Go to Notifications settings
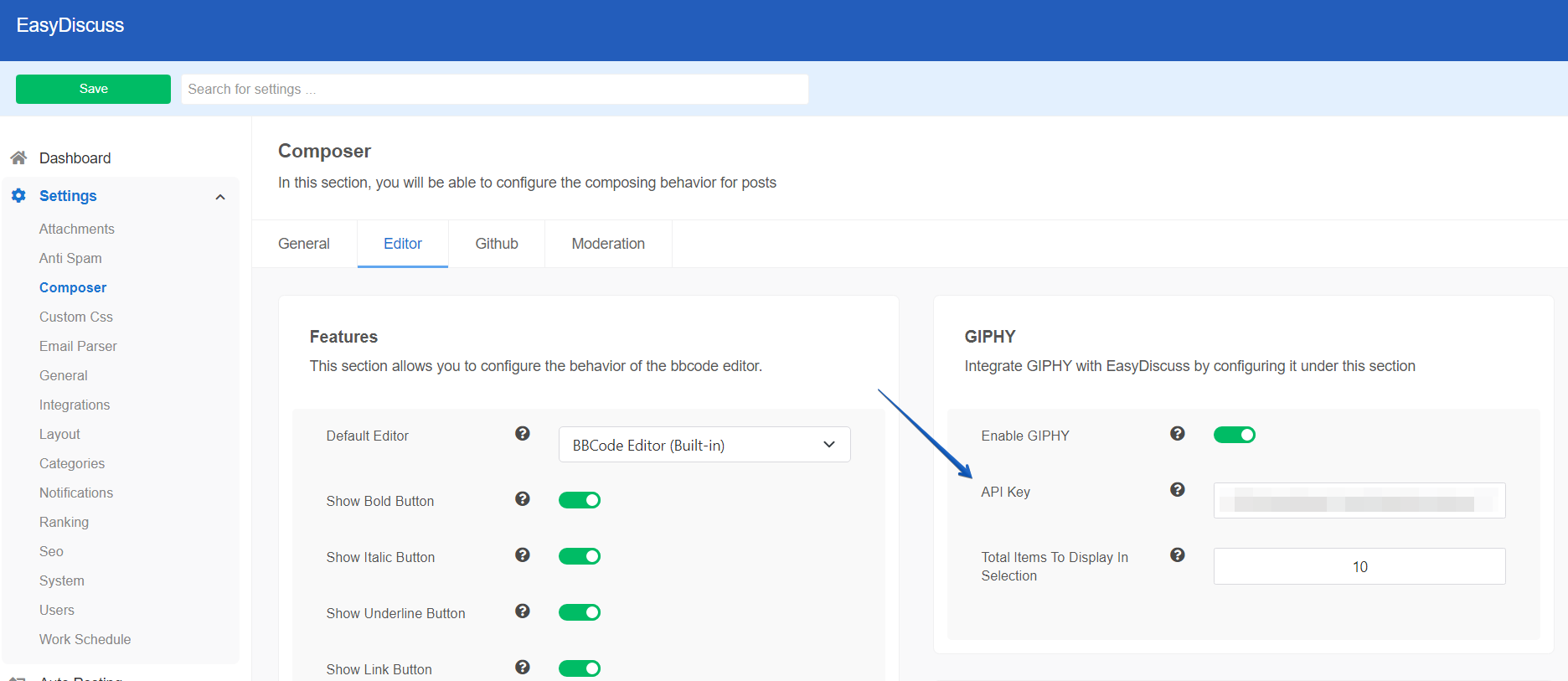Image resolution: width=1568 pixels, height=681 pixels. pos(76,493)
